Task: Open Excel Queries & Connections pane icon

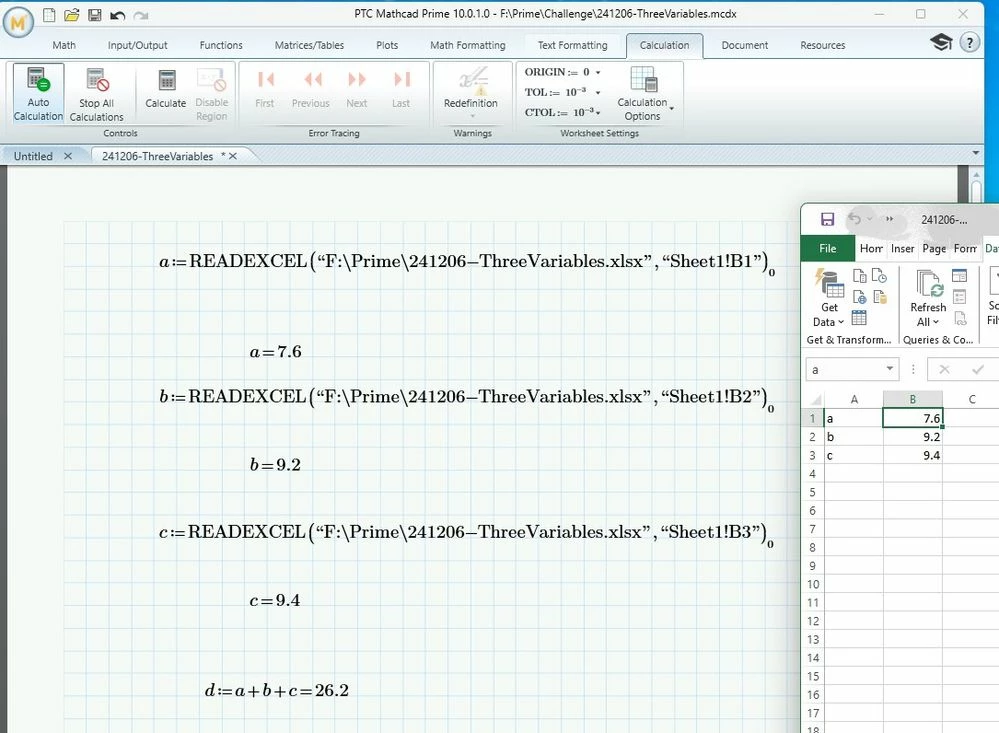Action: pyautogui.click(x=959, y=275)
